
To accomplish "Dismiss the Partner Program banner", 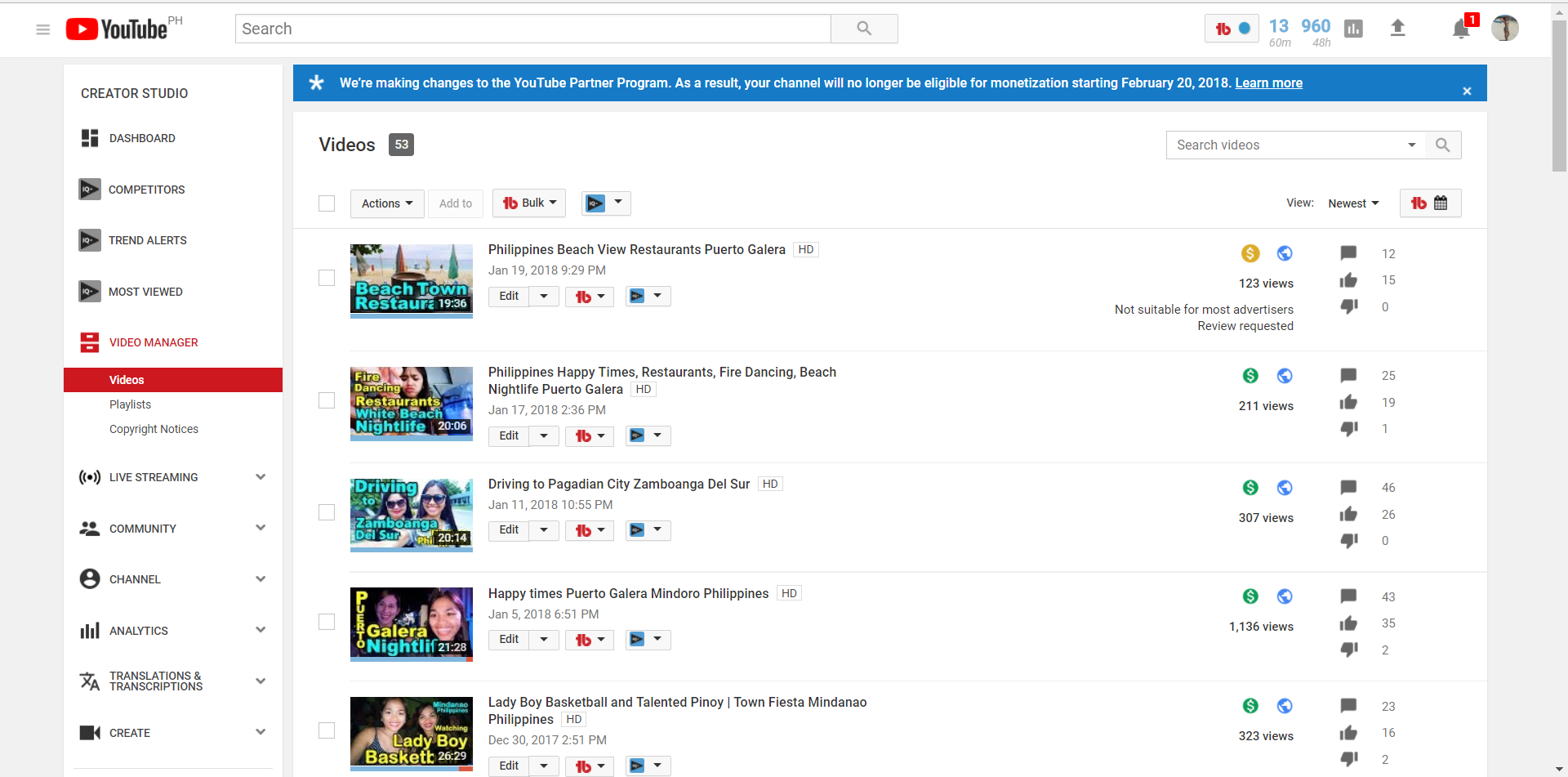I will (1467, 91).
